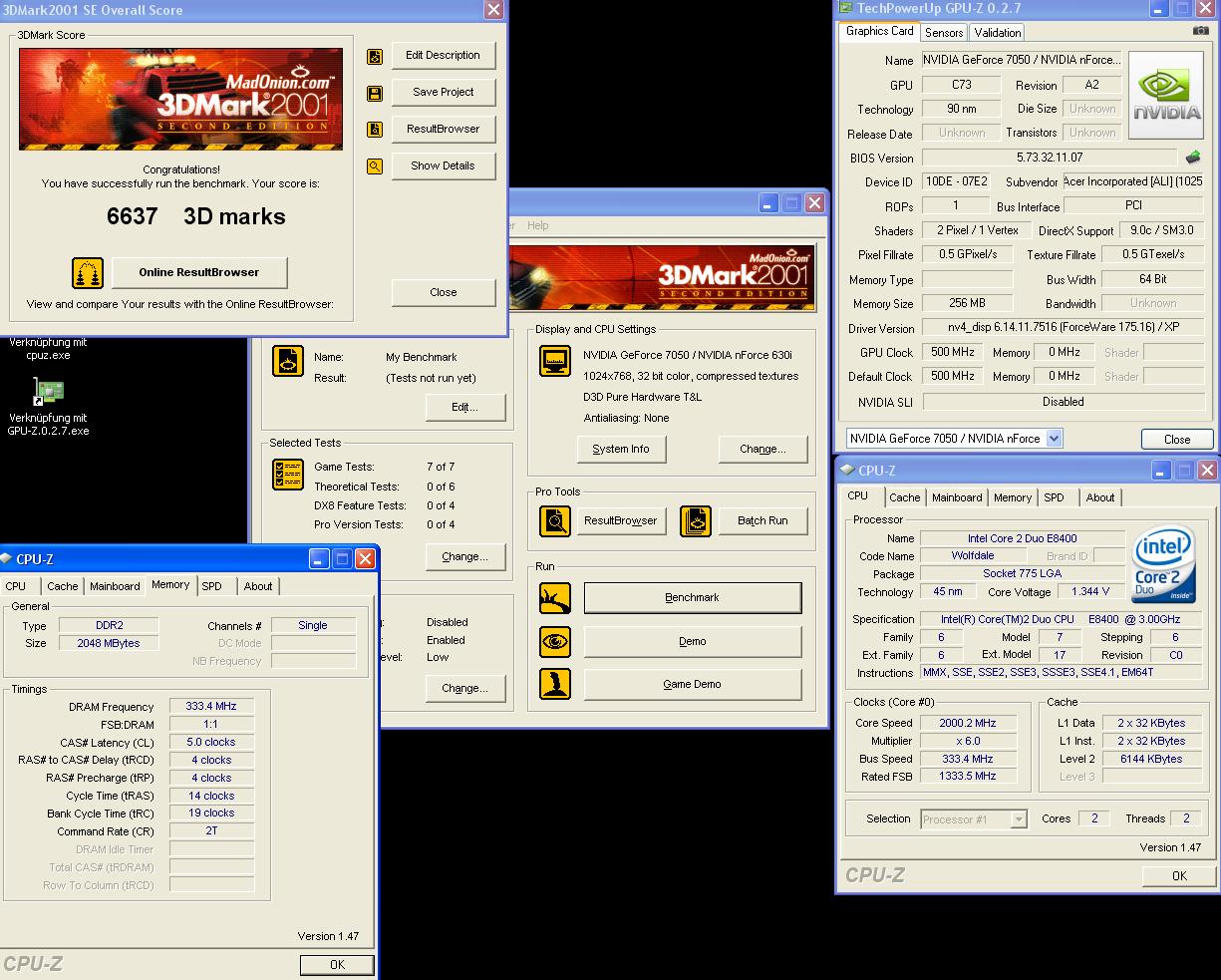Click the CPU-Z Memory window title icon

pyautogui.click(x=8, y=558)
